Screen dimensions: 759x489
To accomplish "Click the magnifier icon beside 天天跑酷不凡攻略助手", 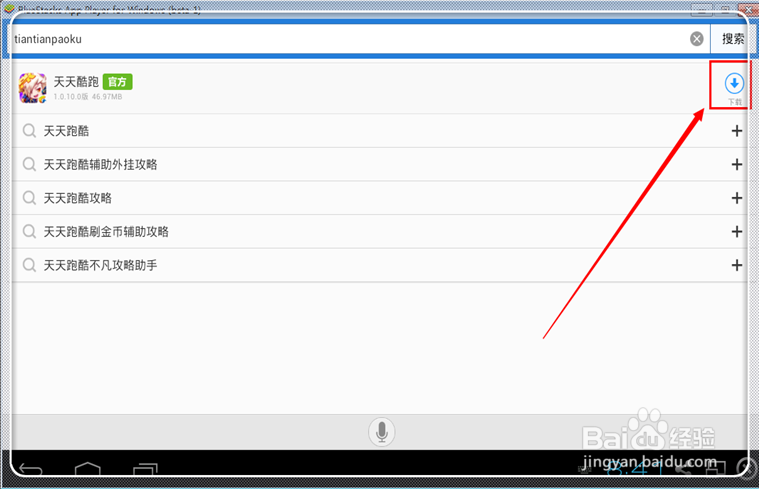I will click(x=30, y=265).
